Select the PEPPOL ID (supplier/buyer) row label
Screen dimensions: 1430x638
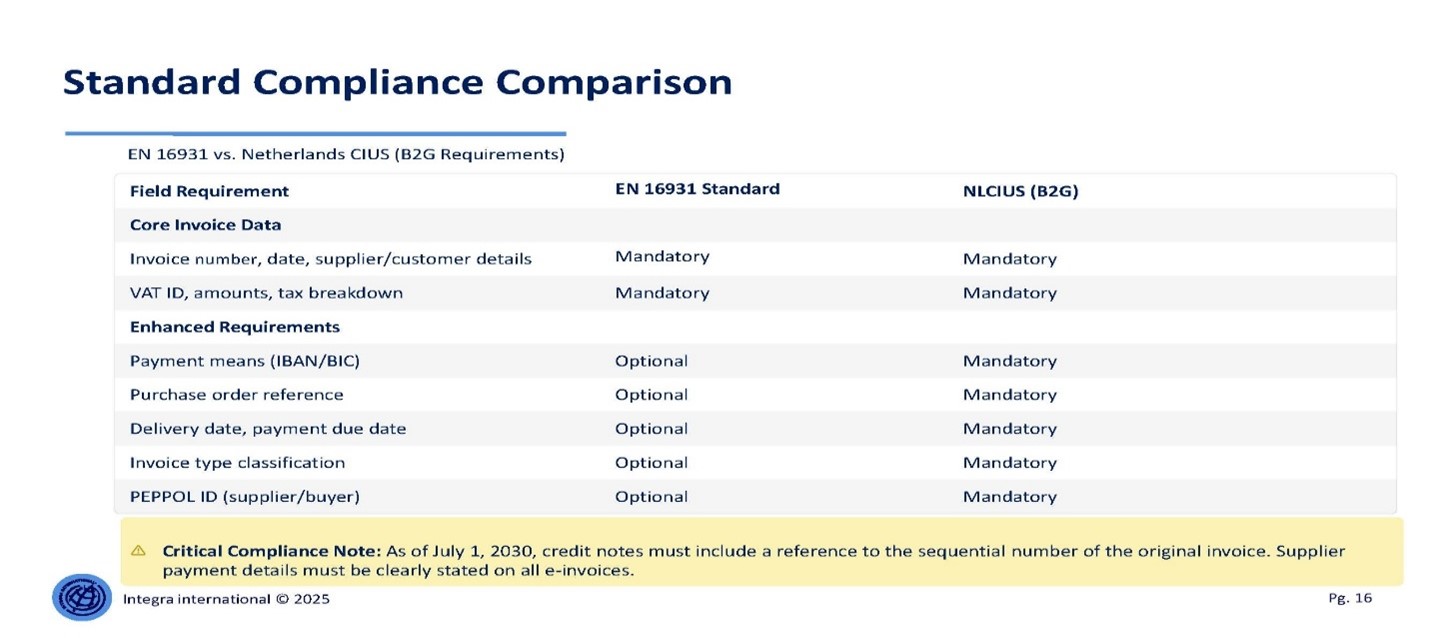tap(244, 497)
